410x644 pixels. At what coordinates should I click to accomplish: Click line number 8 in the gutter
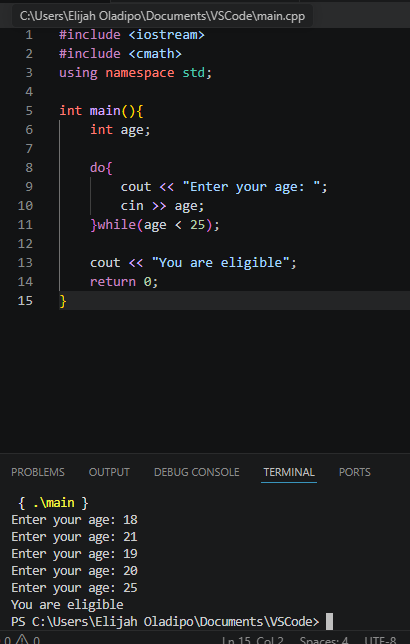pyautogui.click(x=29, y=168)
